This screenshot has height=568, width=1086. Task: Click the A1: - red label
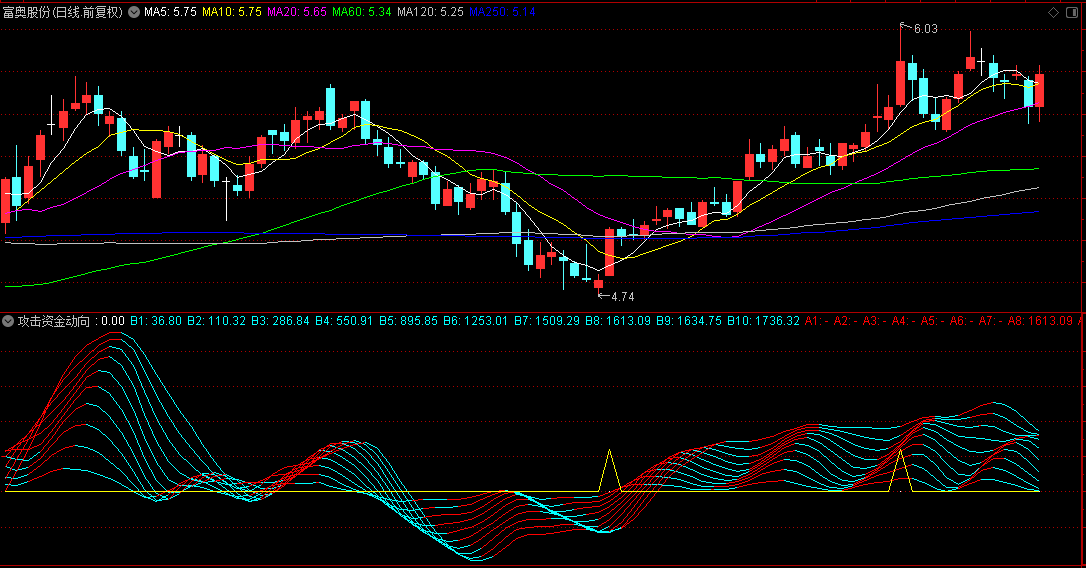coord(817,321)
